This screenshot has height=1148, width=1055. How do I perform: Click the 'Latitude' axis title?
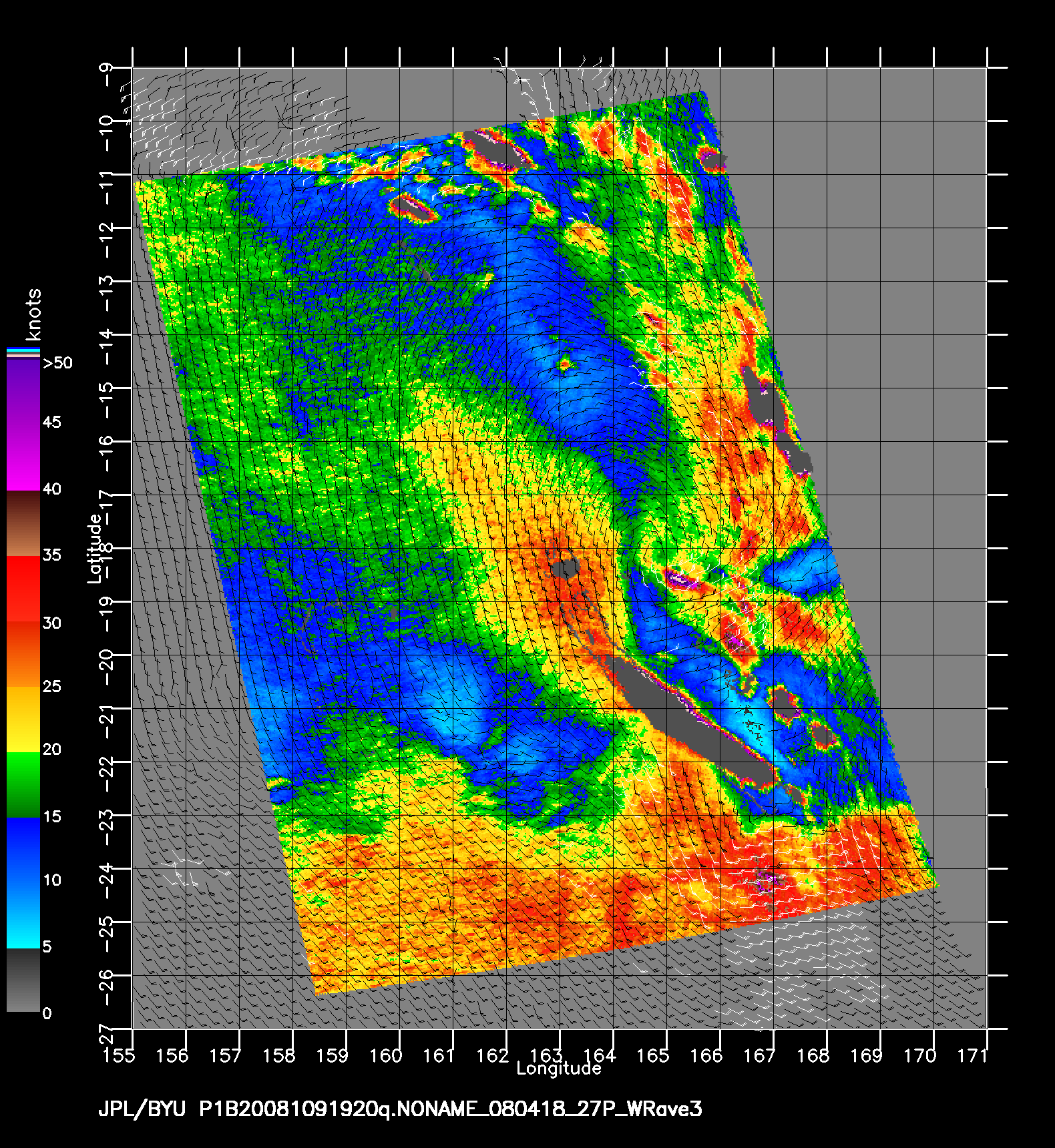tap(95, 548)
